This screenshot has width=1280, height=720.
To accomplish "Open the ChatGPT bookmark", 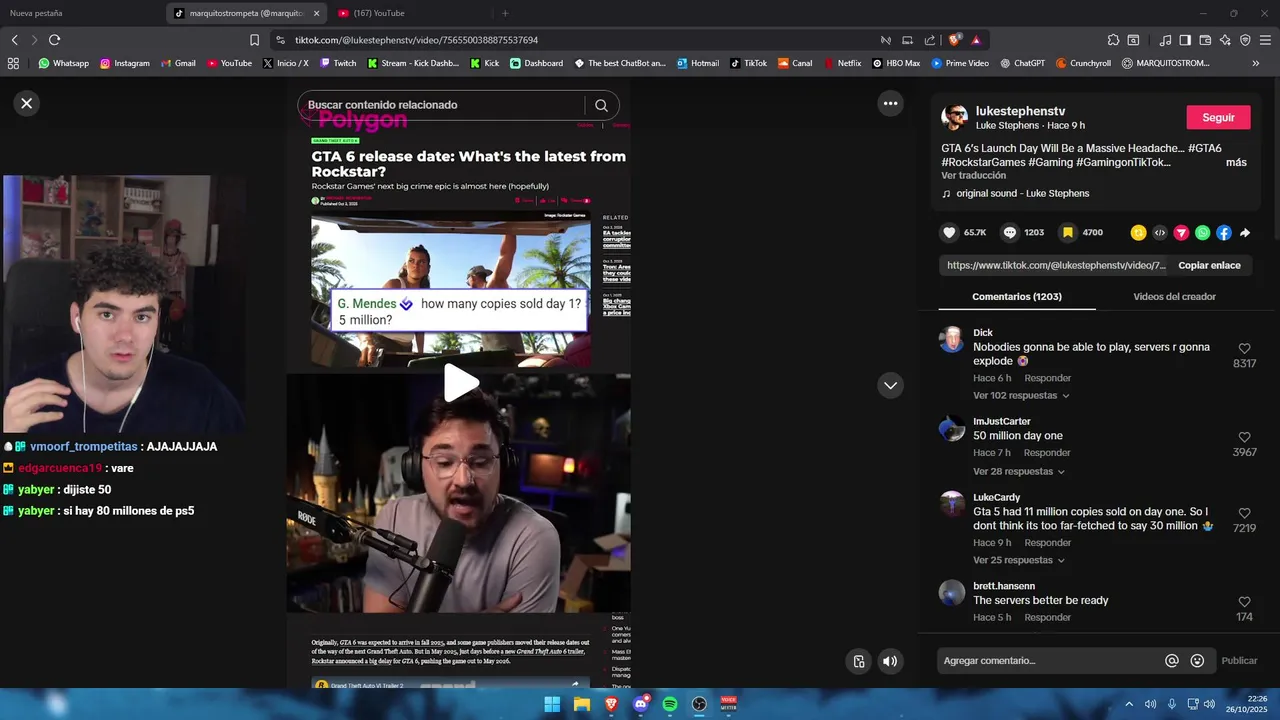I will 1022,63.
